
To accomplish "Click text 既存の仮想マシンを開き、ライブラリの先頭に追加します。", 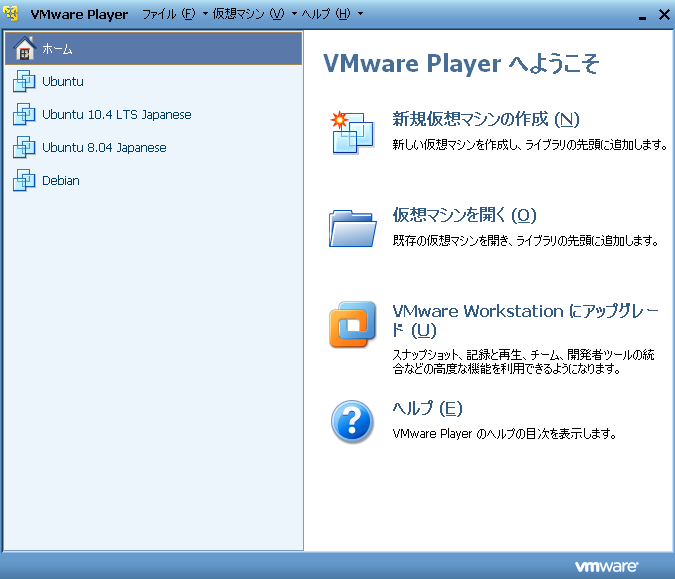I will coord(526,240).
